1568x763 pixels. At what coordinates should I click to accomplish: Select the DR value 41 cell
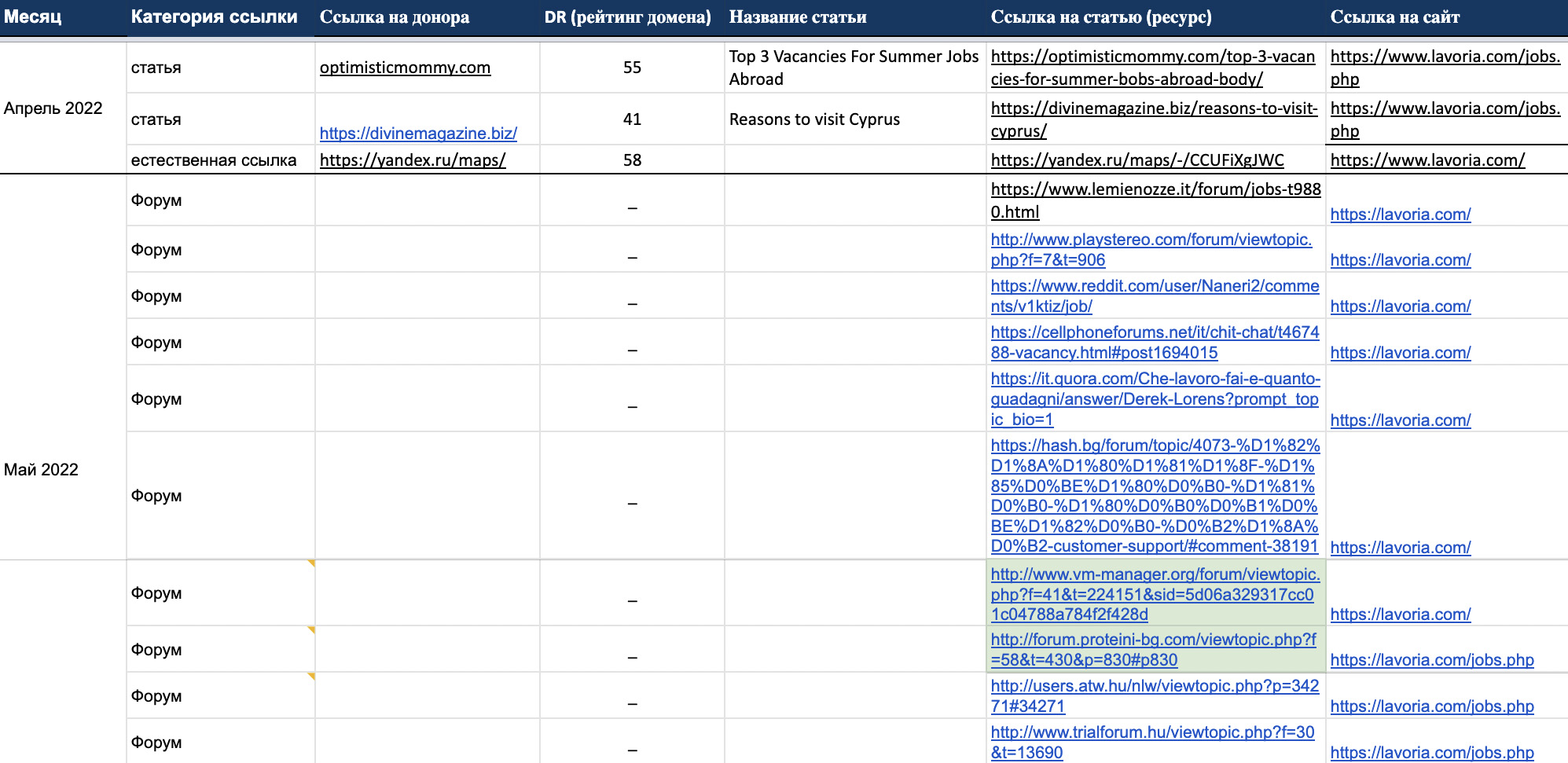632,119
